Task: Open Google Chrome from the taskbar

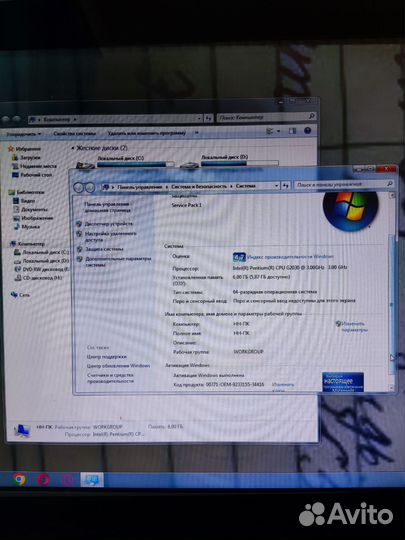Action: tap(19, 479)
